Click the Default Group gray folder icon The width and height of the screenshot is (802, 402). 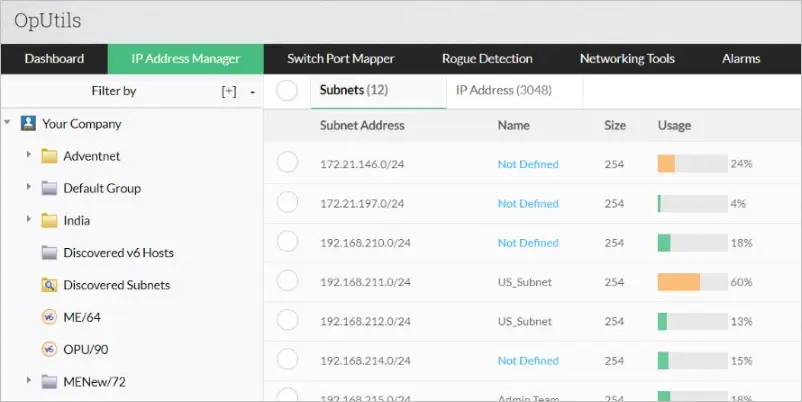coord(49,188)
